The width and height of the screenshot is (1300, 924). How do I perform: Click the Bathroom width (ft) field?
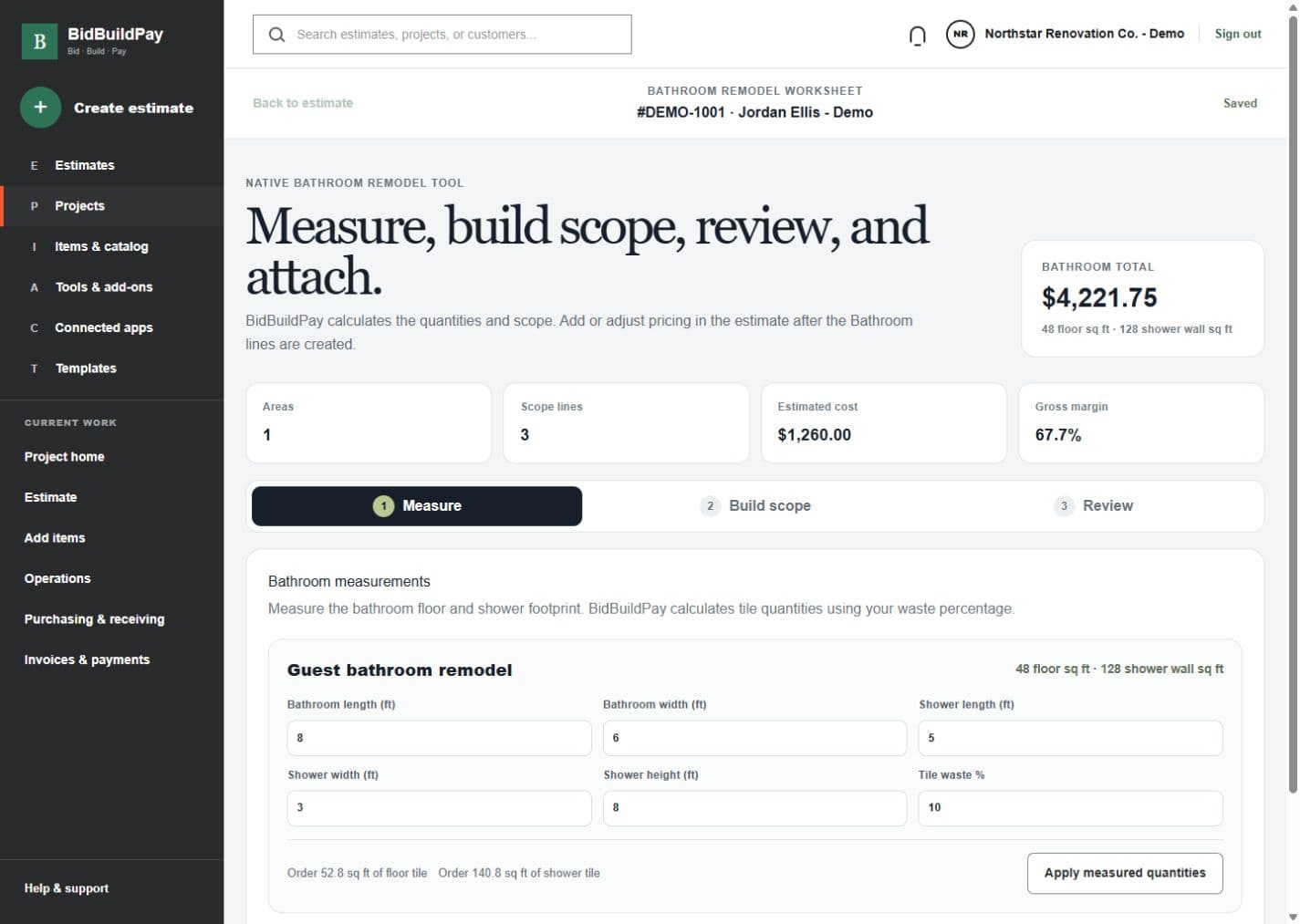click(755, 738)
